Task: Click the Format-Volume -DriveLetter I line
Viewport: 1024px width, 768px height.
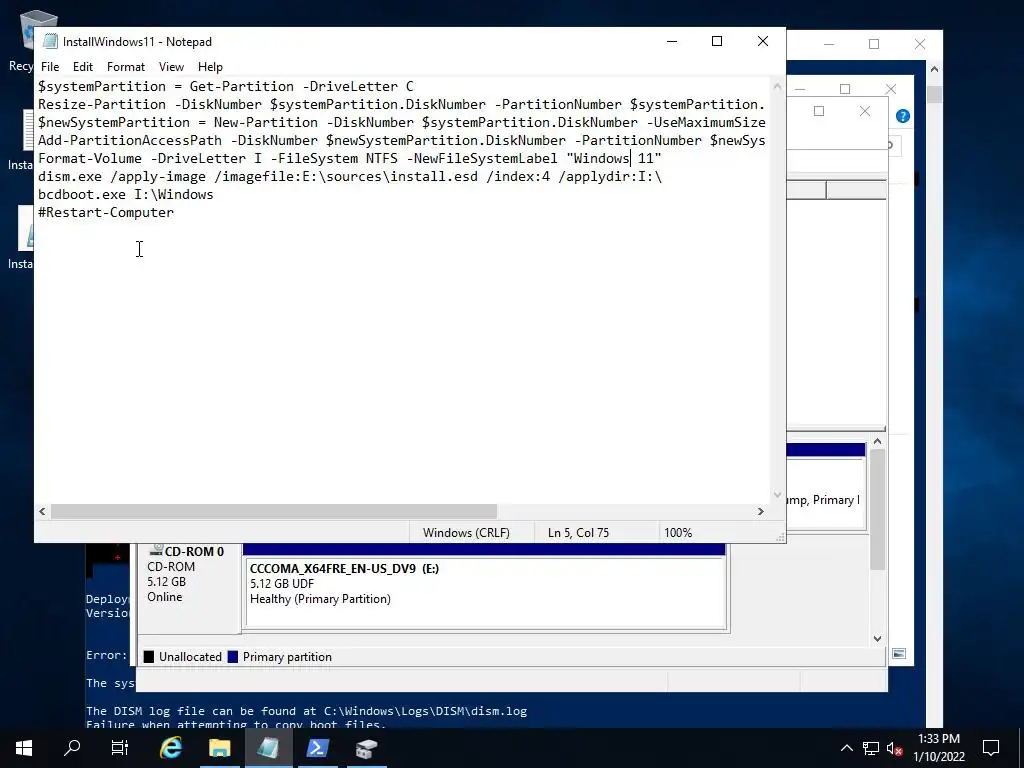Action: 349,158
